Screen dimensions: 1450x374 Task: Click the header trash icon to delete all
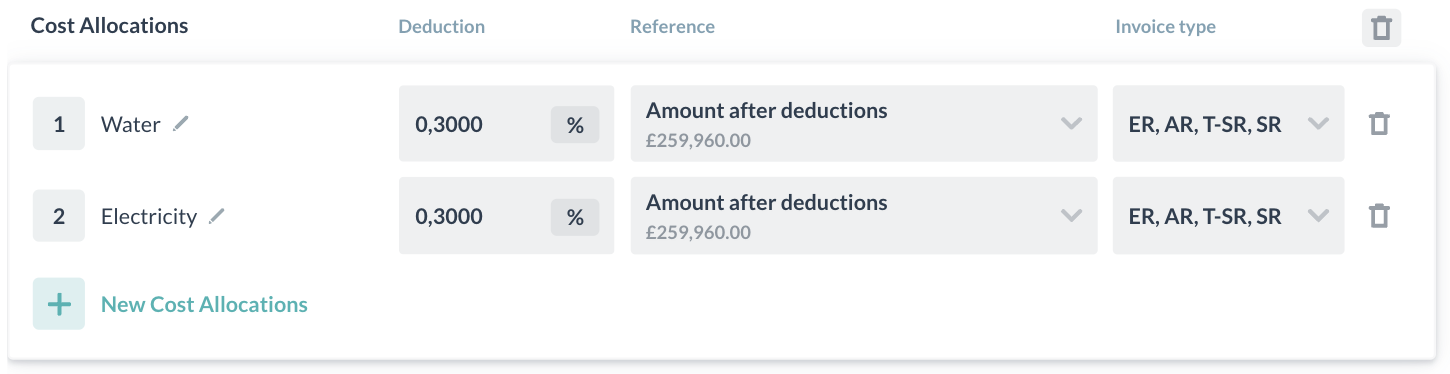click(1381, 27)
